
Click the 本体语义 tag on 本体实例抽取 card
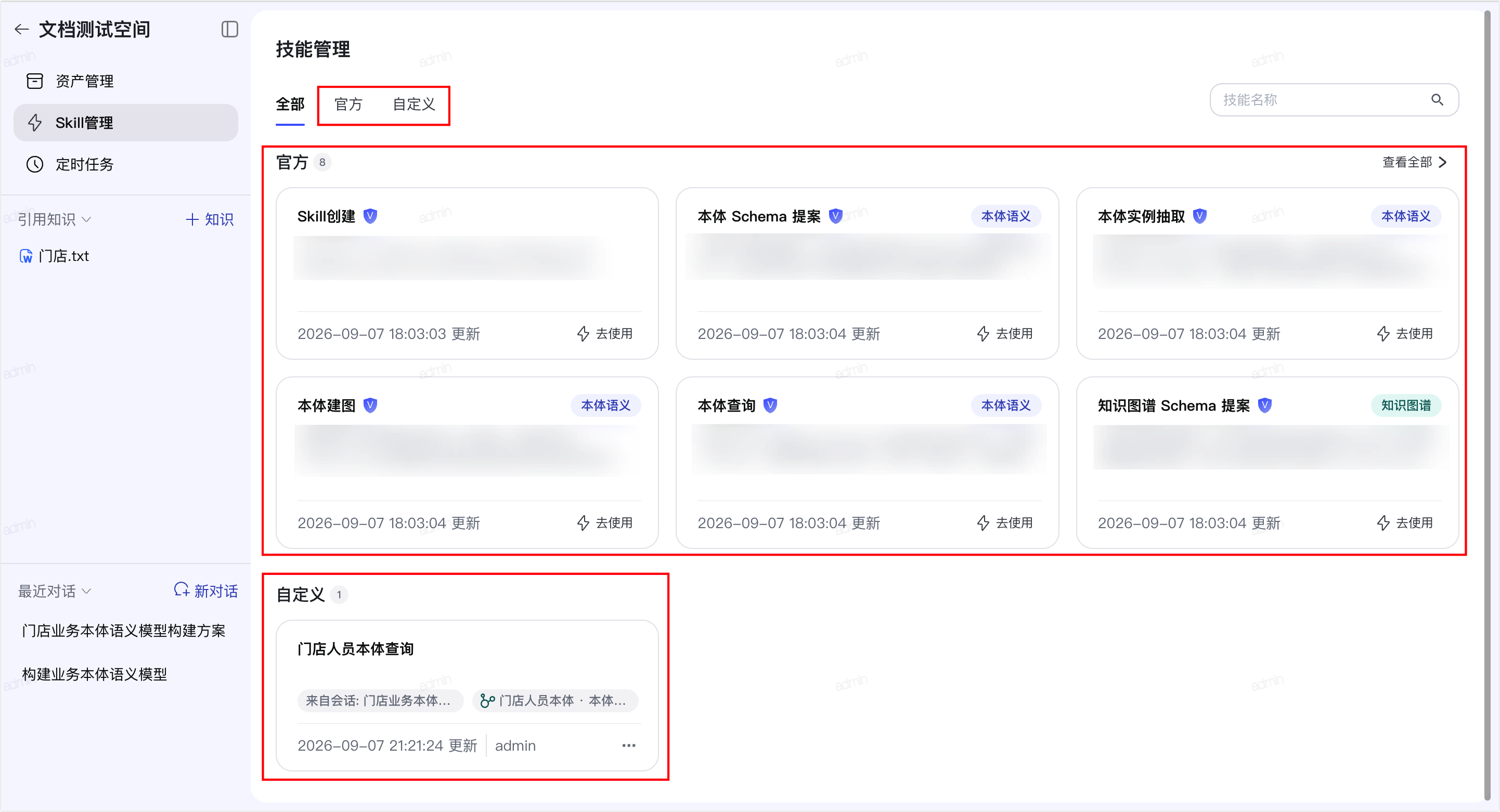pos(1406,216)
